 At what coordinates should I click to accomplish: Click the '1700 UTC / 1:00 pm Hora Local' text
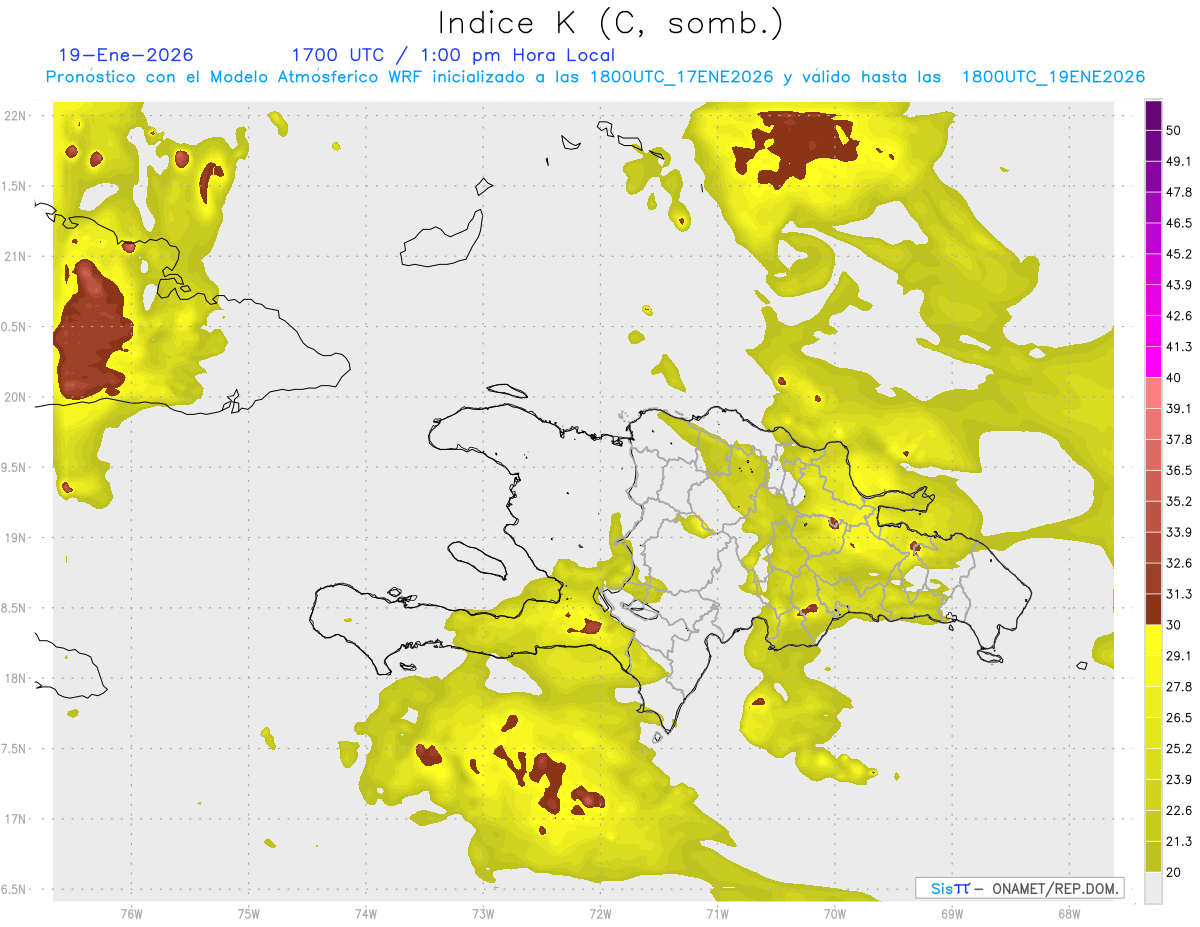453,55
